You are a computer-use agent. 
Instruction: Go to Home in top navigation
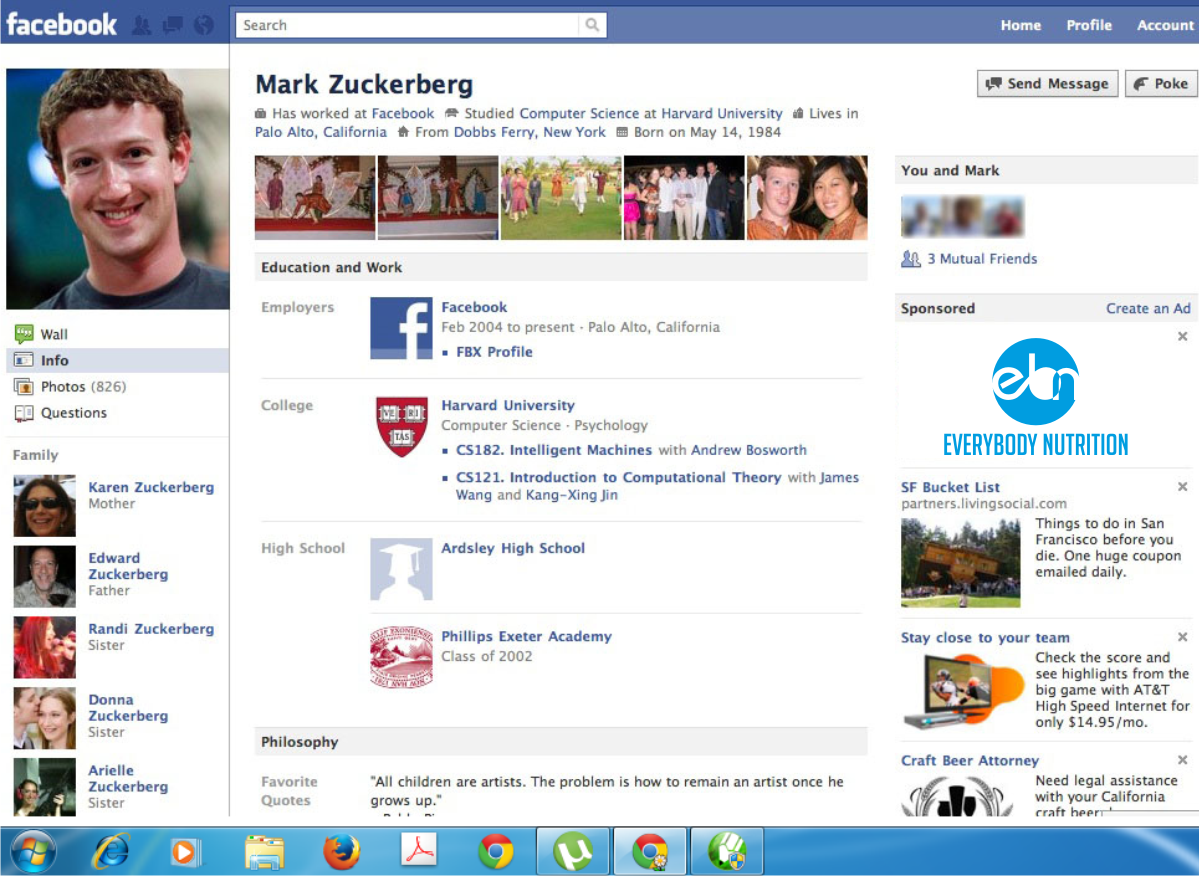click(x=1021, y=25)
